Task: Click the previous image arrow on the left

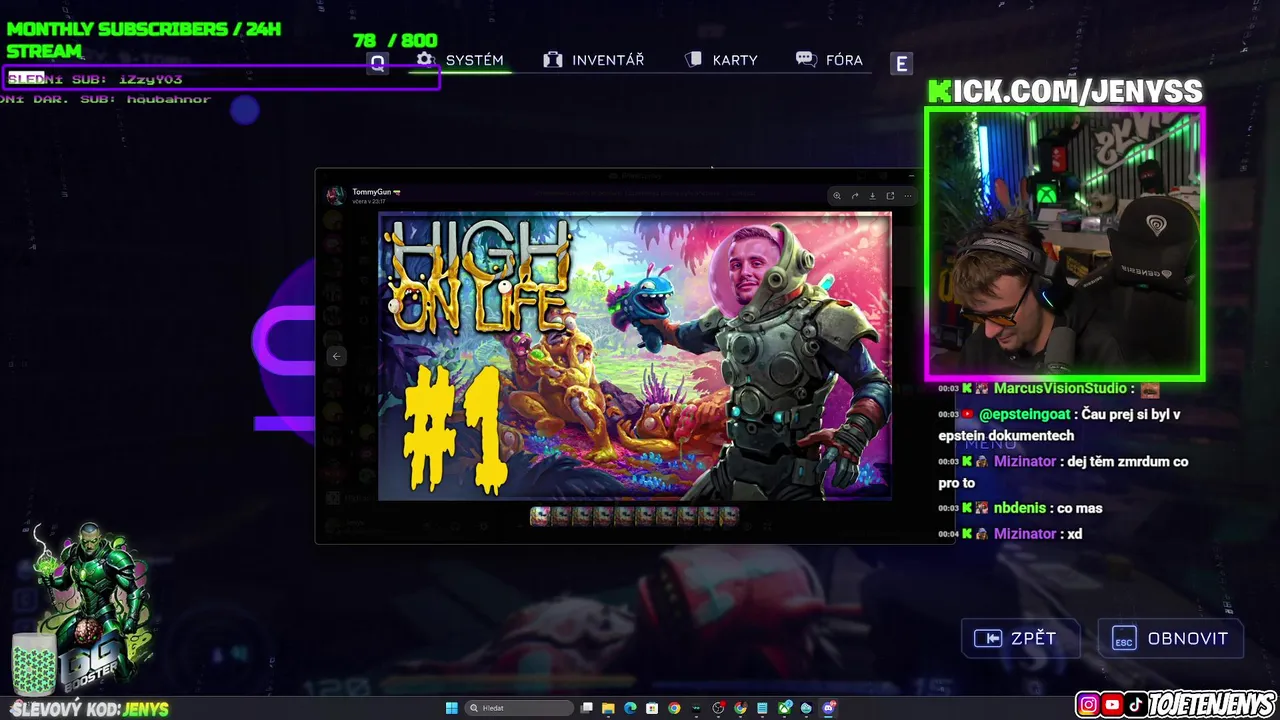Action: tap(336, 356)
